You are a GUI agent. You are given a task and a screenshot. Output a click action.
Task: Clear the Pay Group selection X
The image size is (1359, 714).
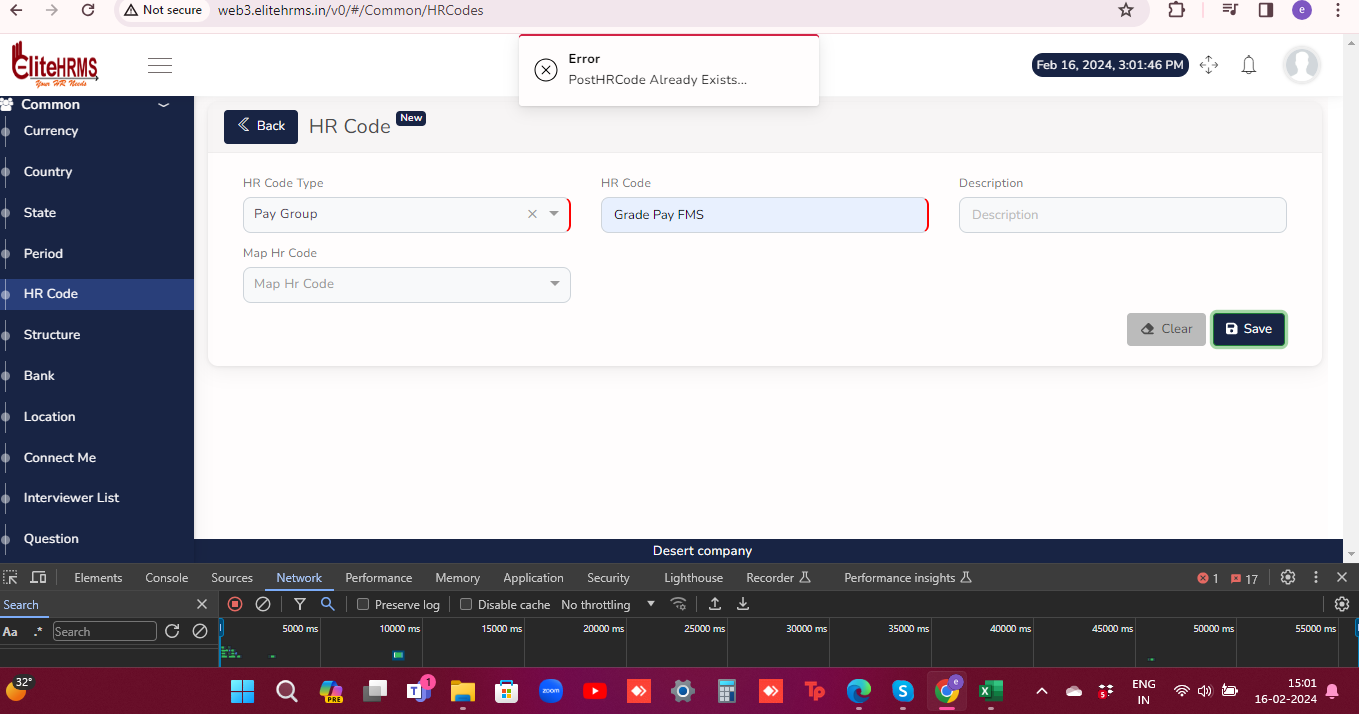coord(532,214)
